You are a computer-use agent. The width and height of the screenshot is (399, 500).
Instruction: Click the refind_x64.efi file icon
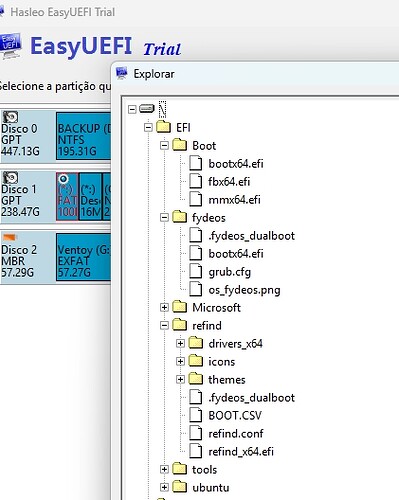[x=196, y=451]
